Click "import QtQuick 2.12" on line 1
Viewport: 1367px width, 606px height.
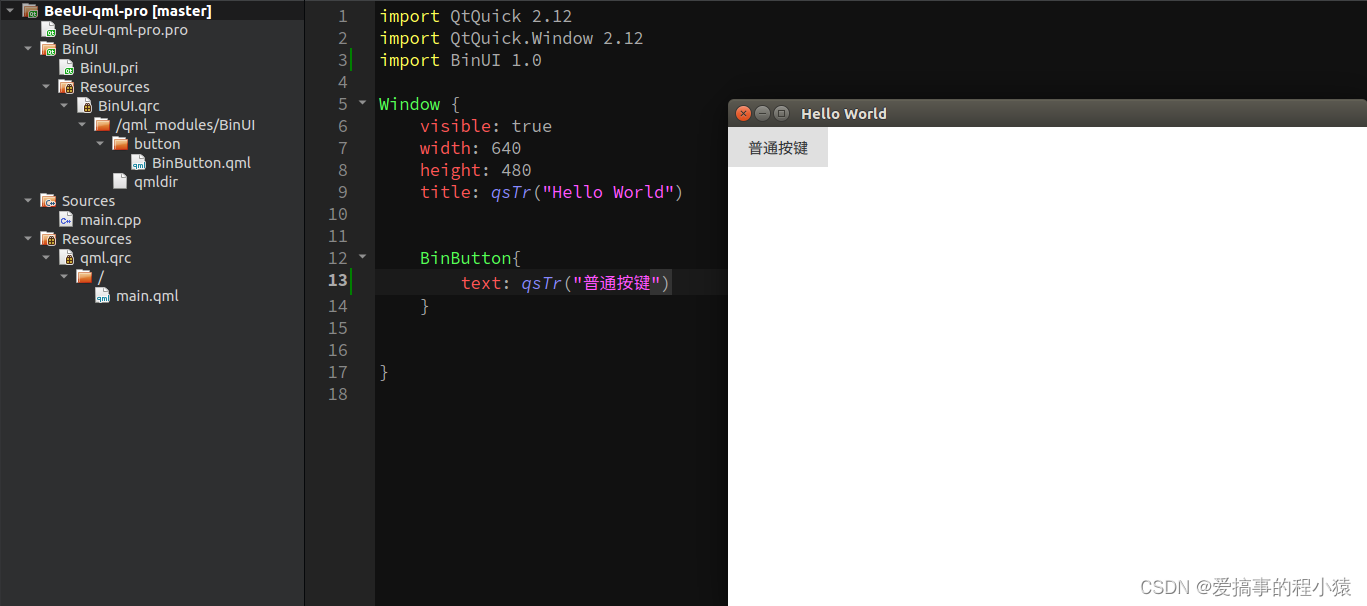[476, 16]
